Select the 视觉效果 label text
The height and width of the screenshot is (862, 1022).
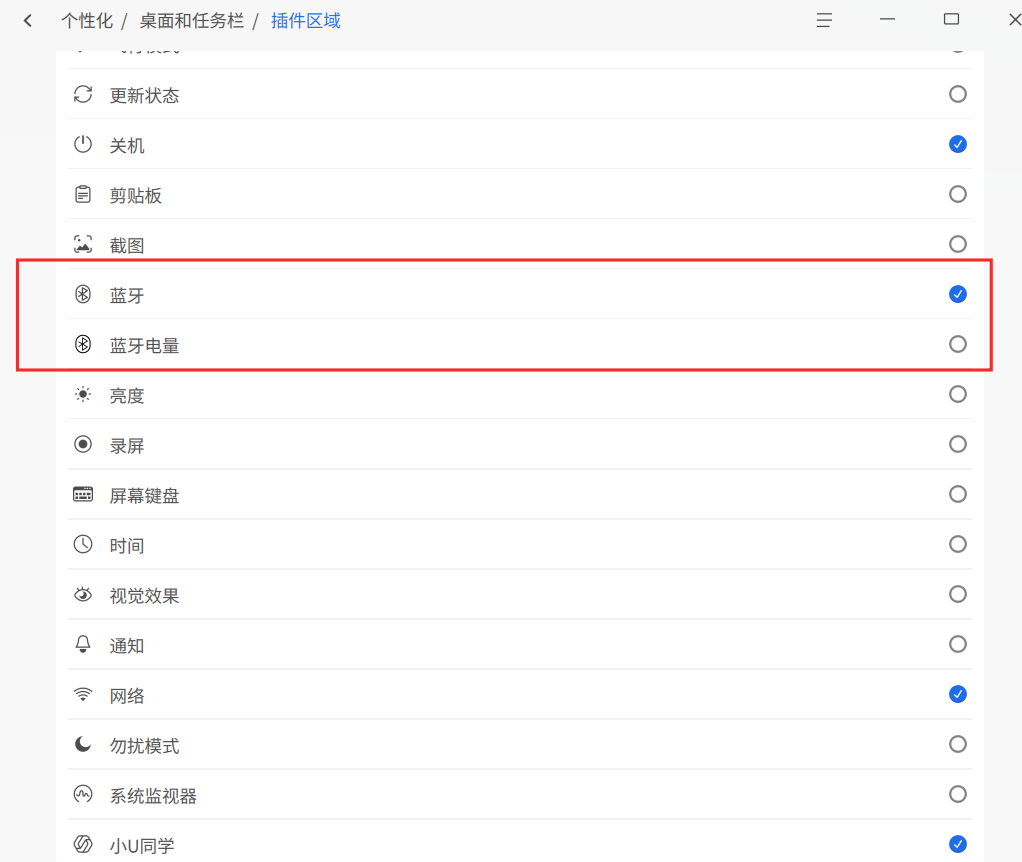pos(144,596)
